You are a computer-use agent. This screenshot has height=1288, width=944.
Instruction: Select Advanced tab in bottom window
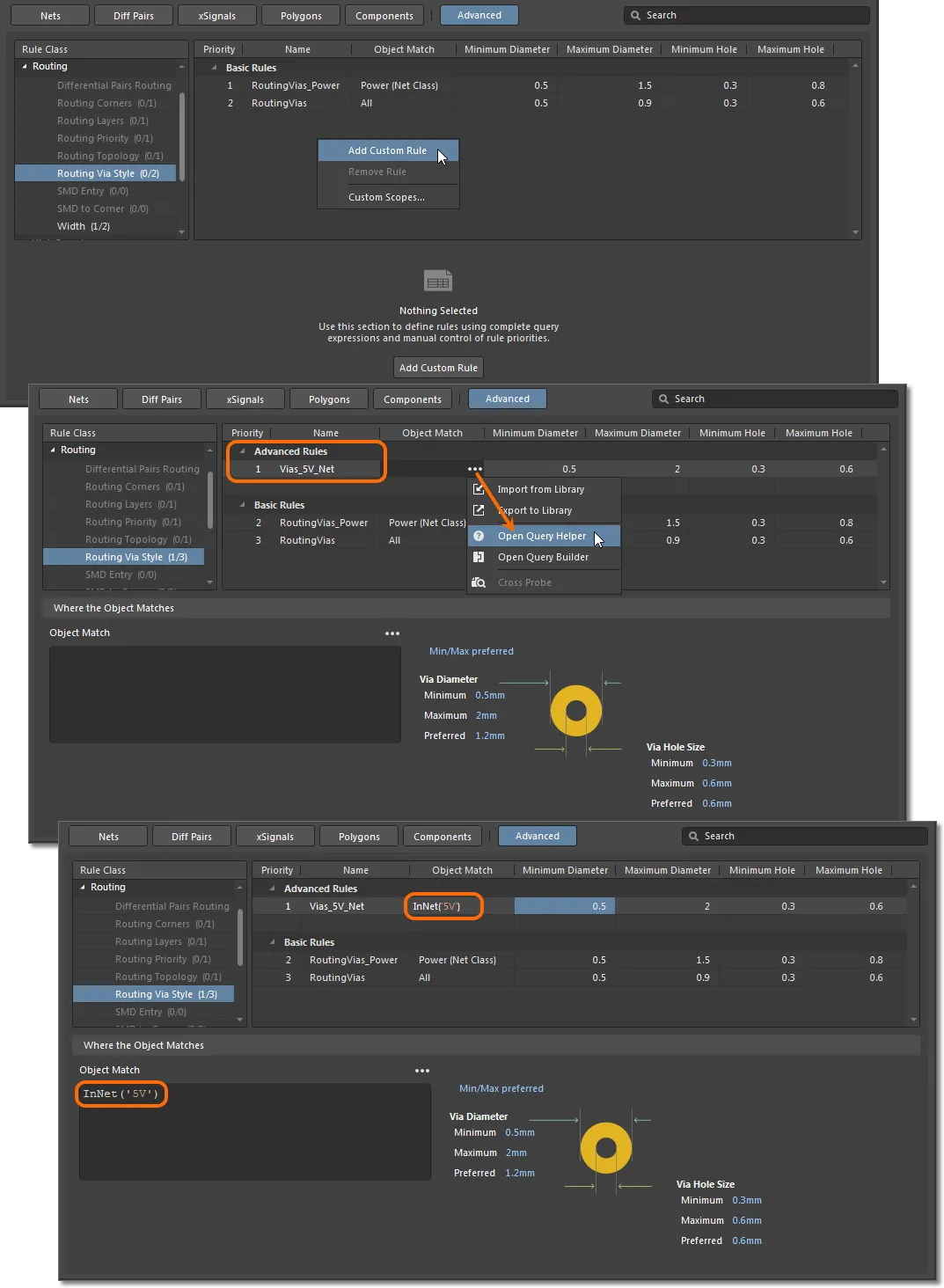pyautogui.click(x=538, y=836)
